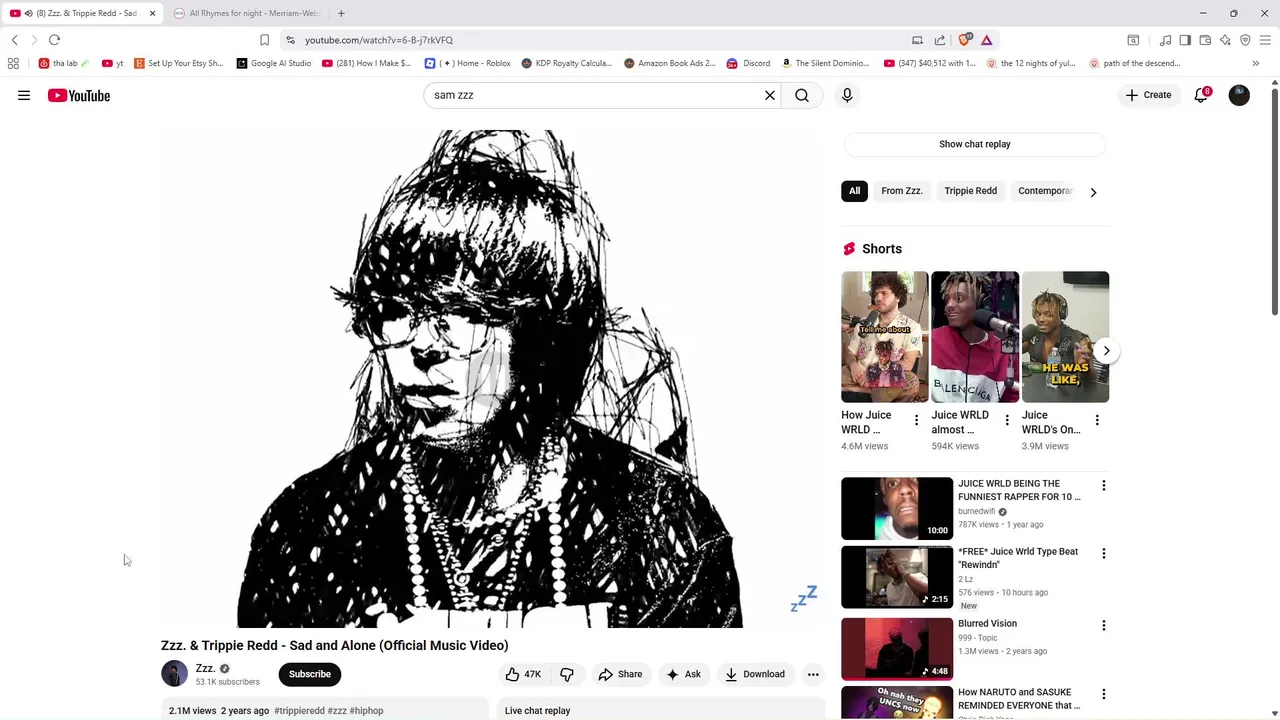Open more actions three-dot menu under video
The image size is (1280, 720).
click(813, 674)
